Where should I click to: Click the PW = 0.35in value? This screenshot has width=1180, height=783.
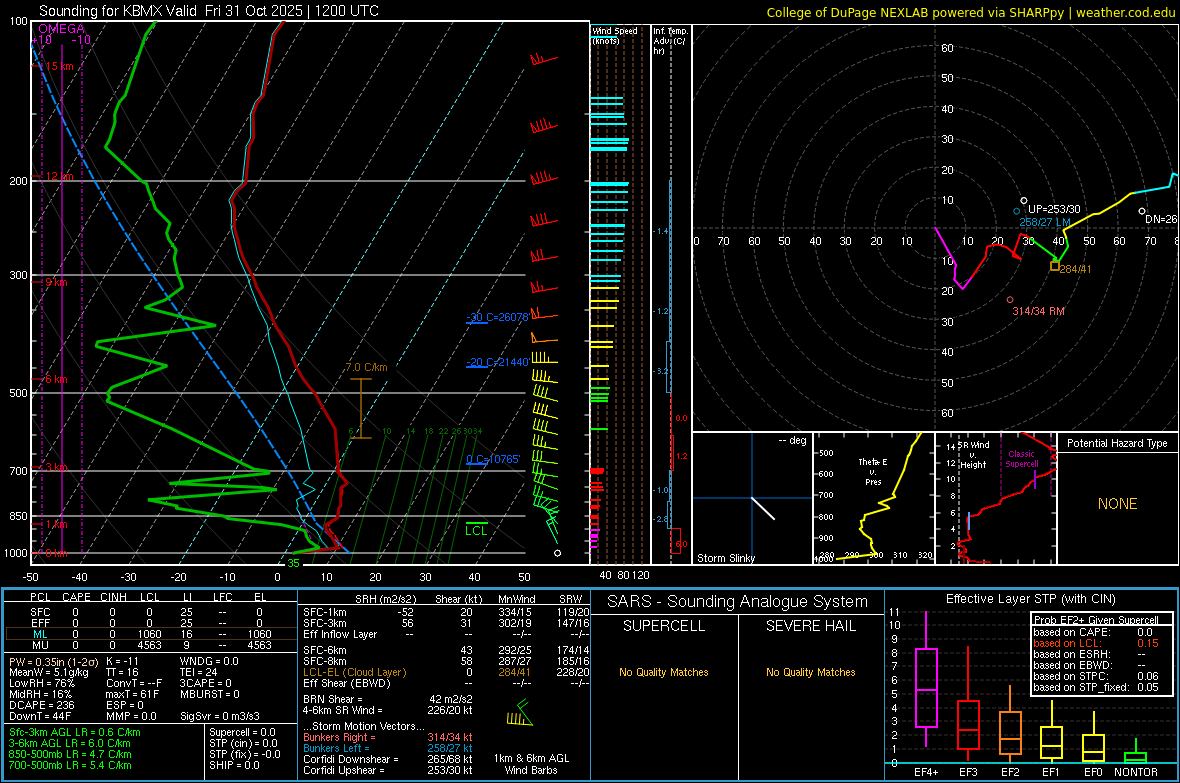coord(52,661)
